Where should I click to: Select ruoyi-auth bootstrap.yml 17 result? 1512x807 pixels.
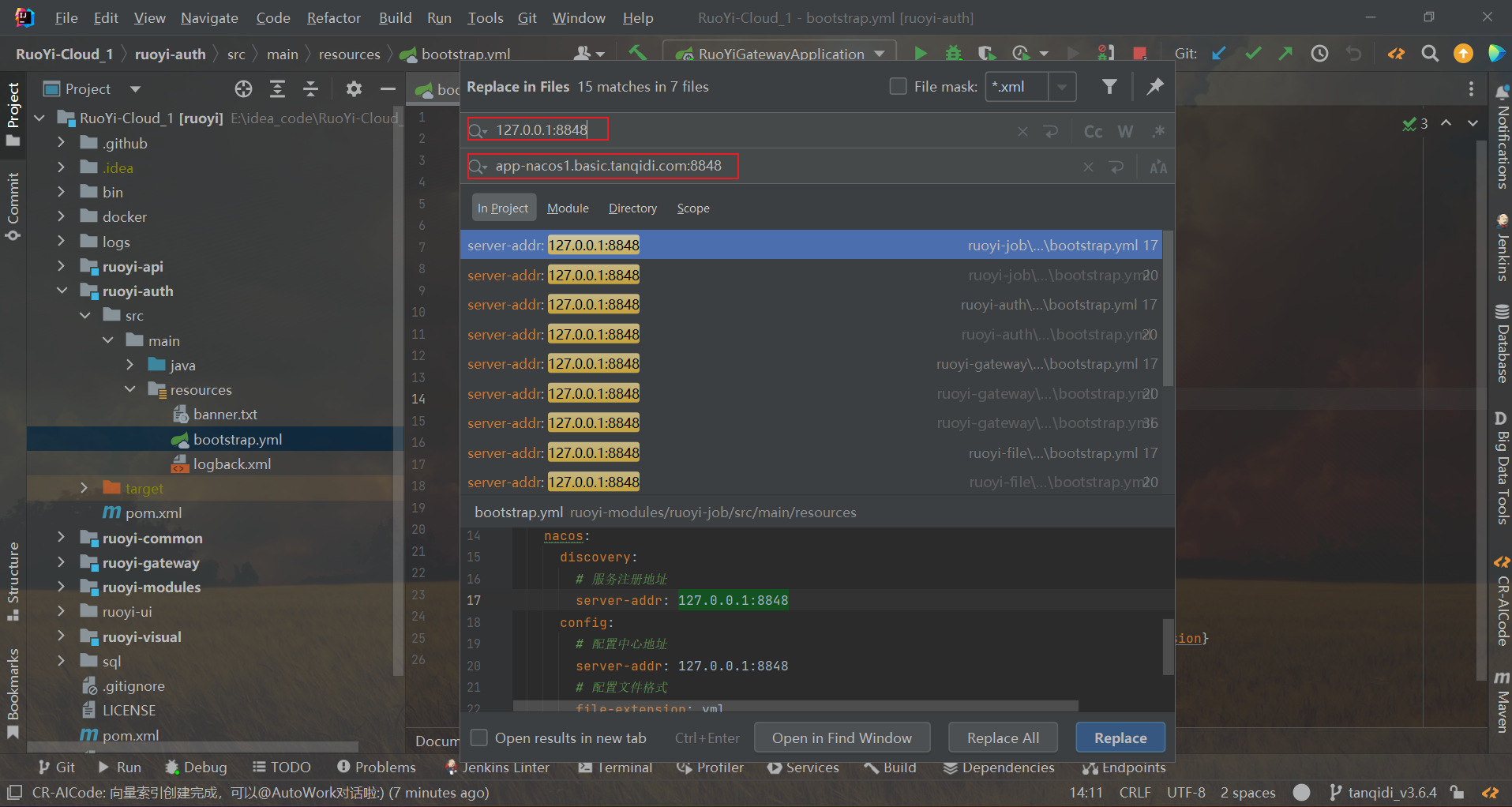coord(812,304)
